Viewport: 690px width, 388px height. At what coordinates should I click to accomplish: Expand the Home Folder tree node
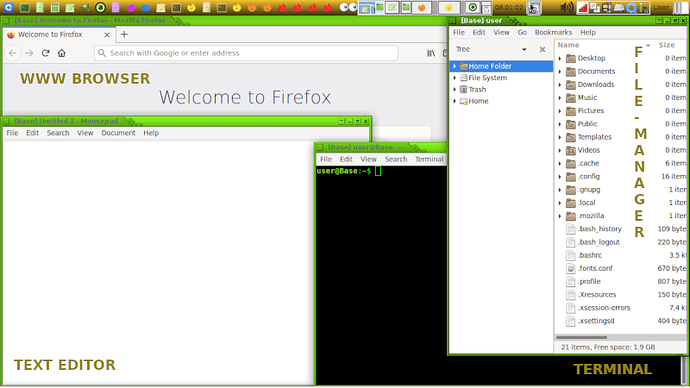pos(455,66)
